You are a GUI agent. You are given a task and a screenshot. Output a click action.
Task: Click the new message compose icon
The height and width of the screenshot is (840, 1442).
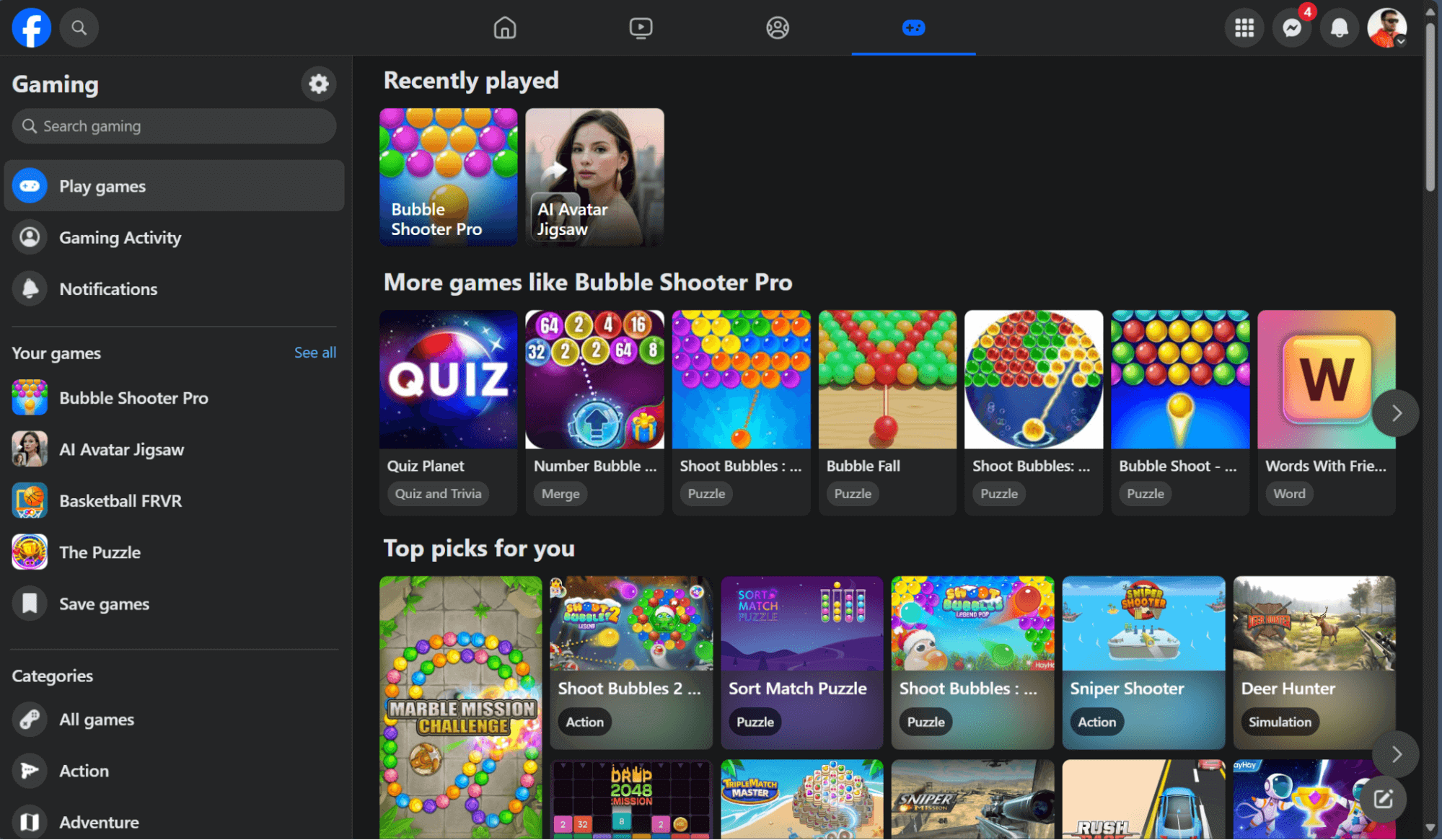tap(1382, 798)
